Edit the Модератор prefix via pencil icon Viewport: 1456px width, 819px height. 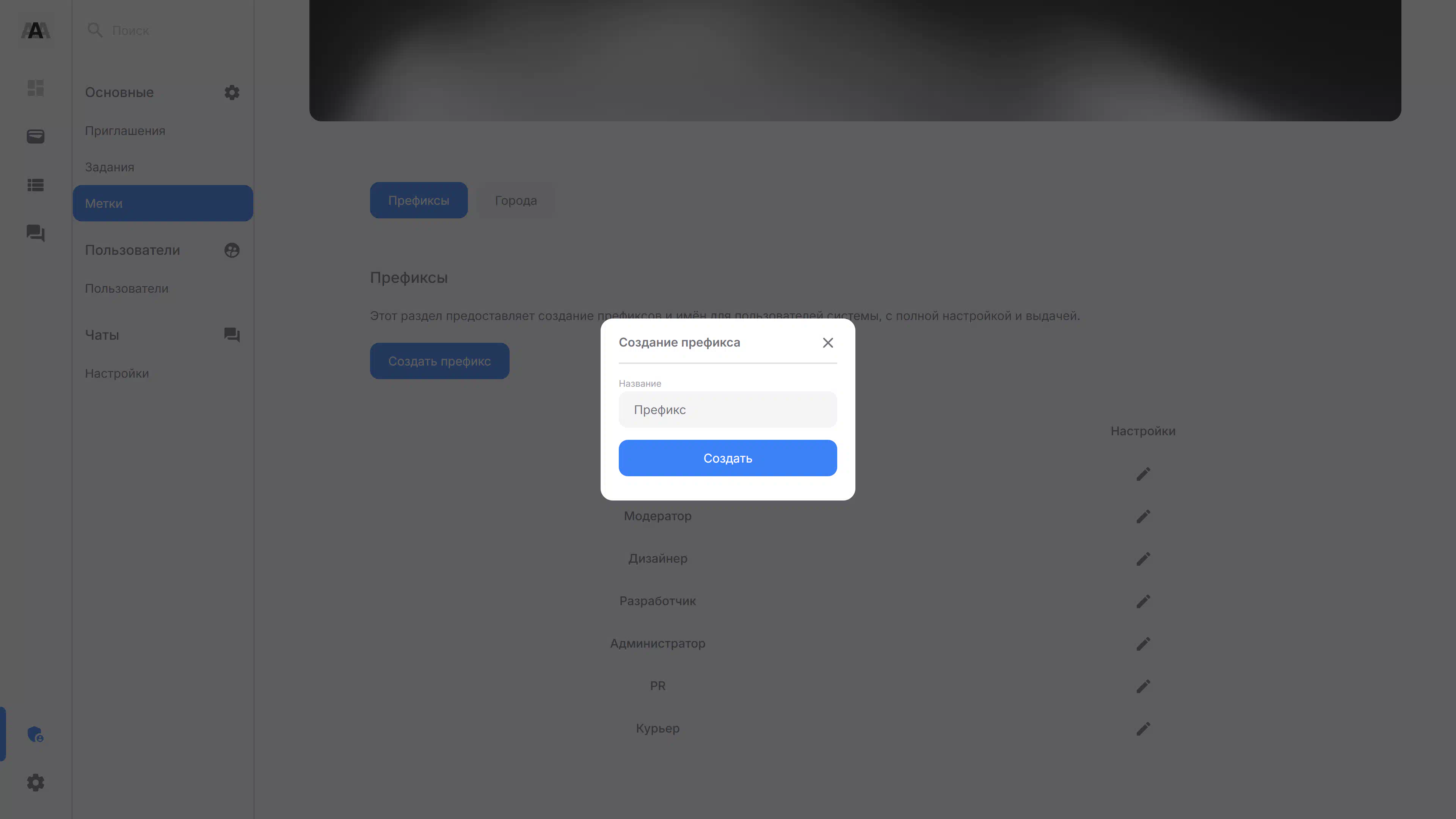click(x=1143, y=516)
